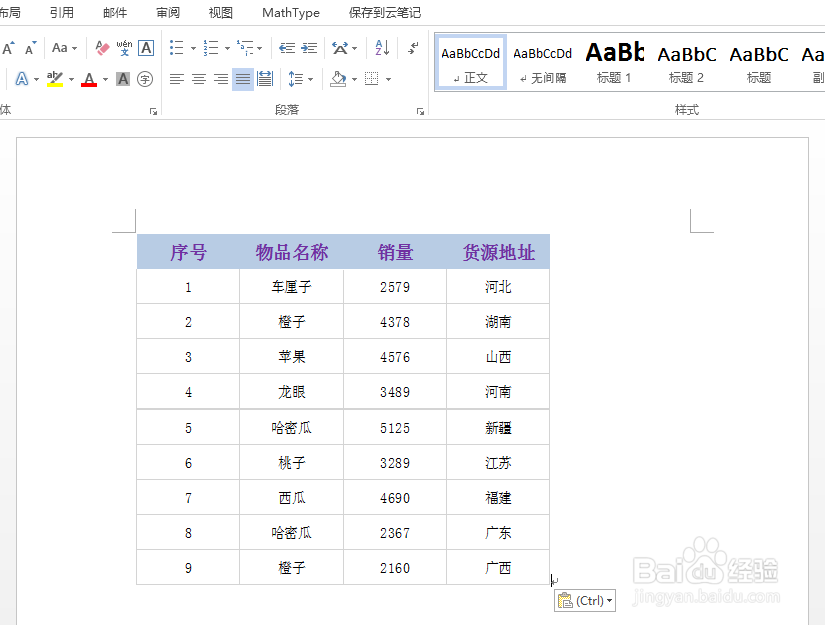Image resolution: width=825 pixels, height=625 pixels.
Task: Apply the 标题 2 style
Action: [x=686, y=63]
